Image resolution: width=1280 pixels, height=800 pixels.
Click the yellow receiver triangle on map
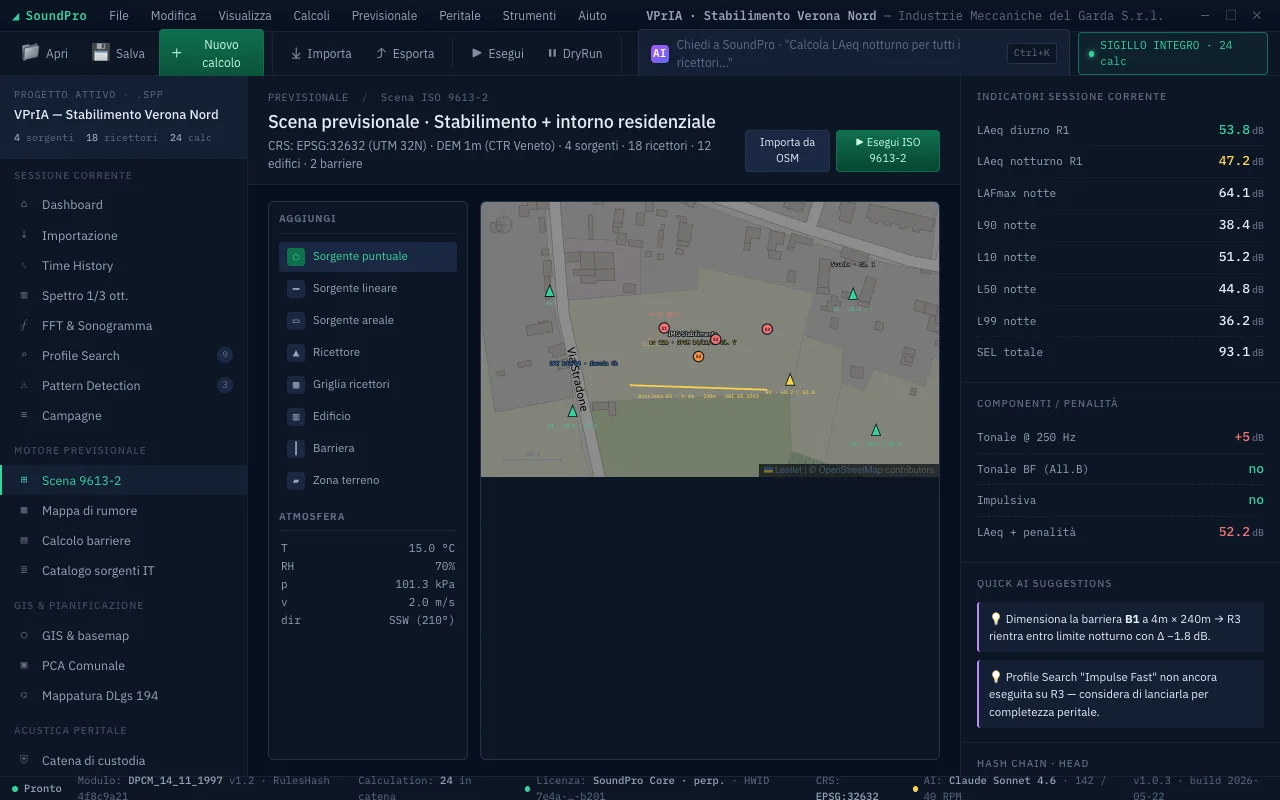pyautogui.click(x=790, y=380)
